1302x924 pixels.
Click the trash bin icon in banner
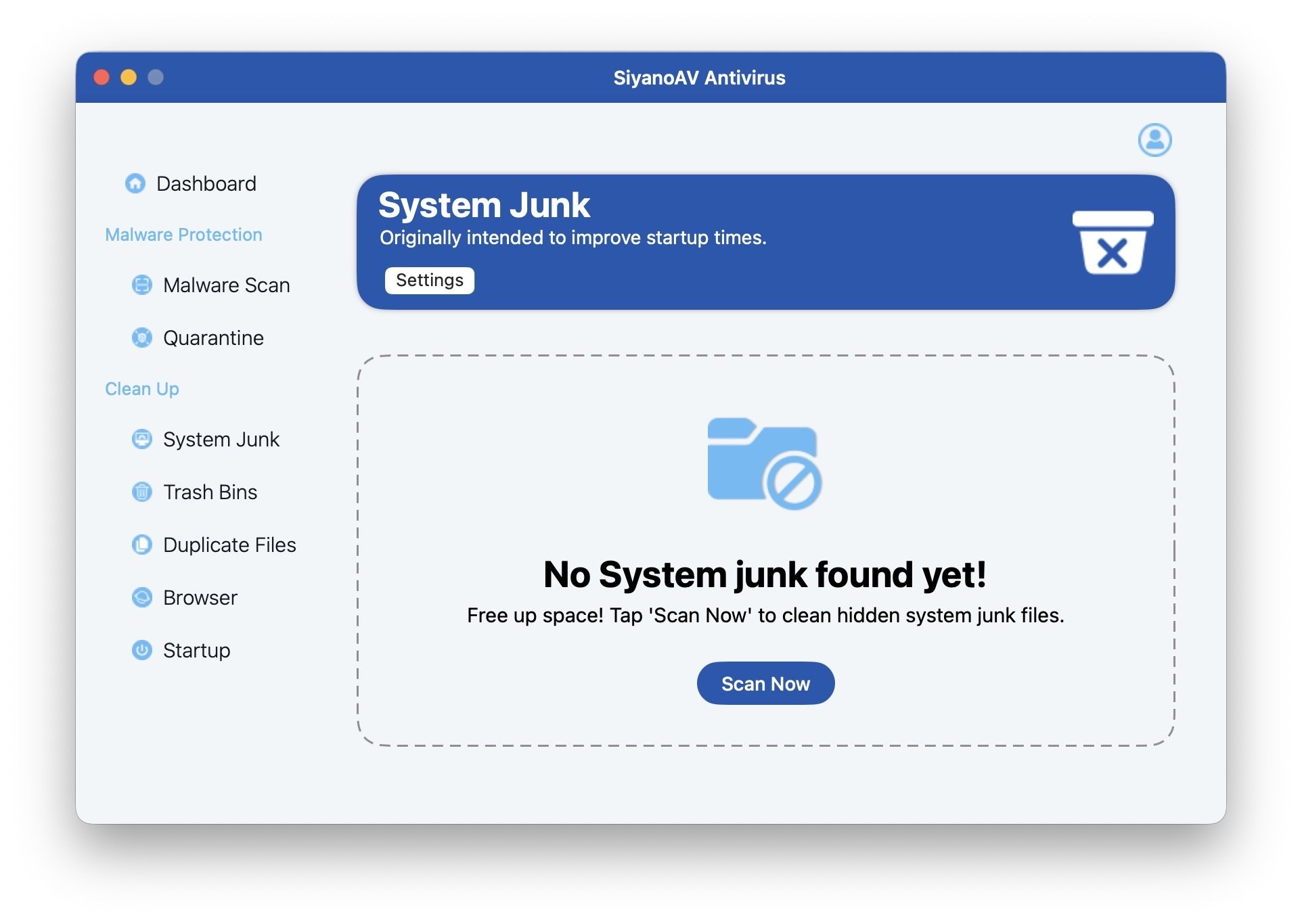(1112, 242)
